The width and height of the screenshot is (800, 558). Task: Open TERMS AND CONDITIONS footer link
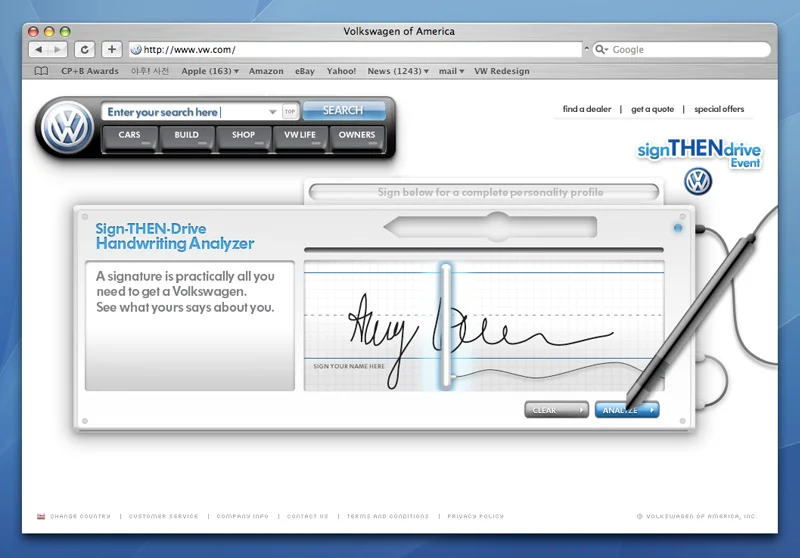click(x=388, y=516)
